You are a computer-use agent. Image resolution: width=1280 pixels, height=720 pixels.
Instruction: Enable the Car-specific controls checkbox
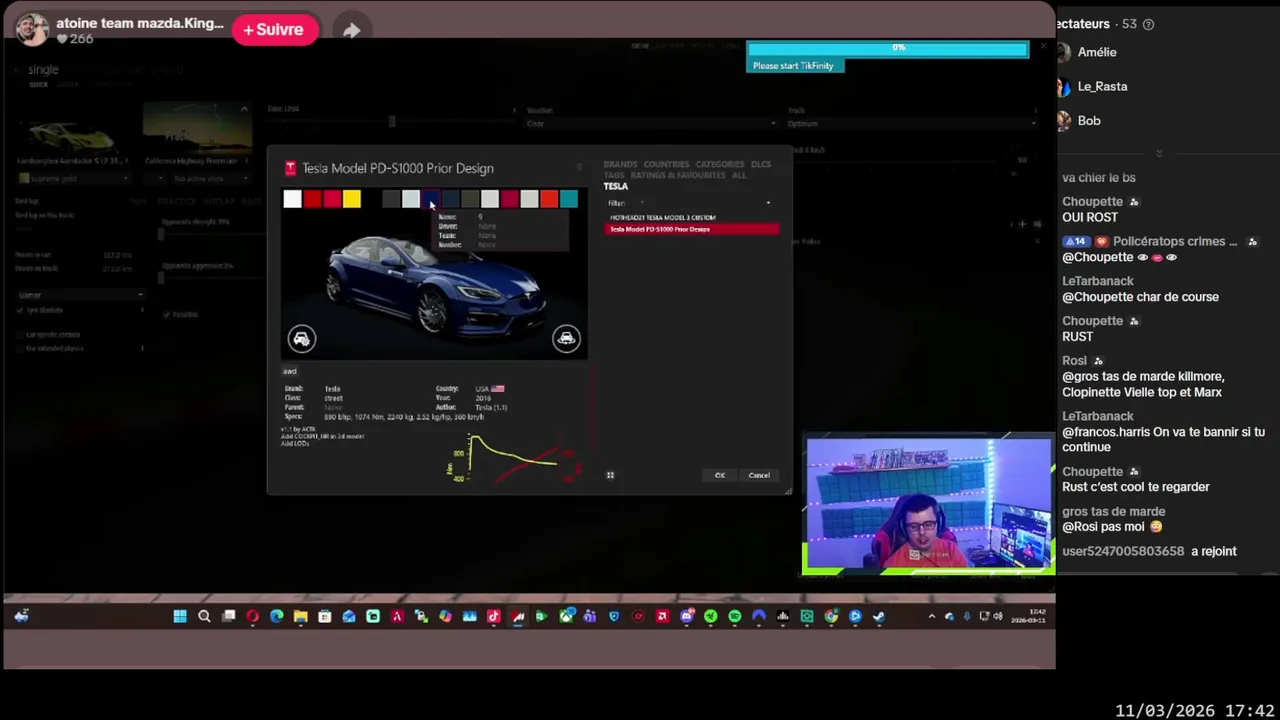(20, 334)
